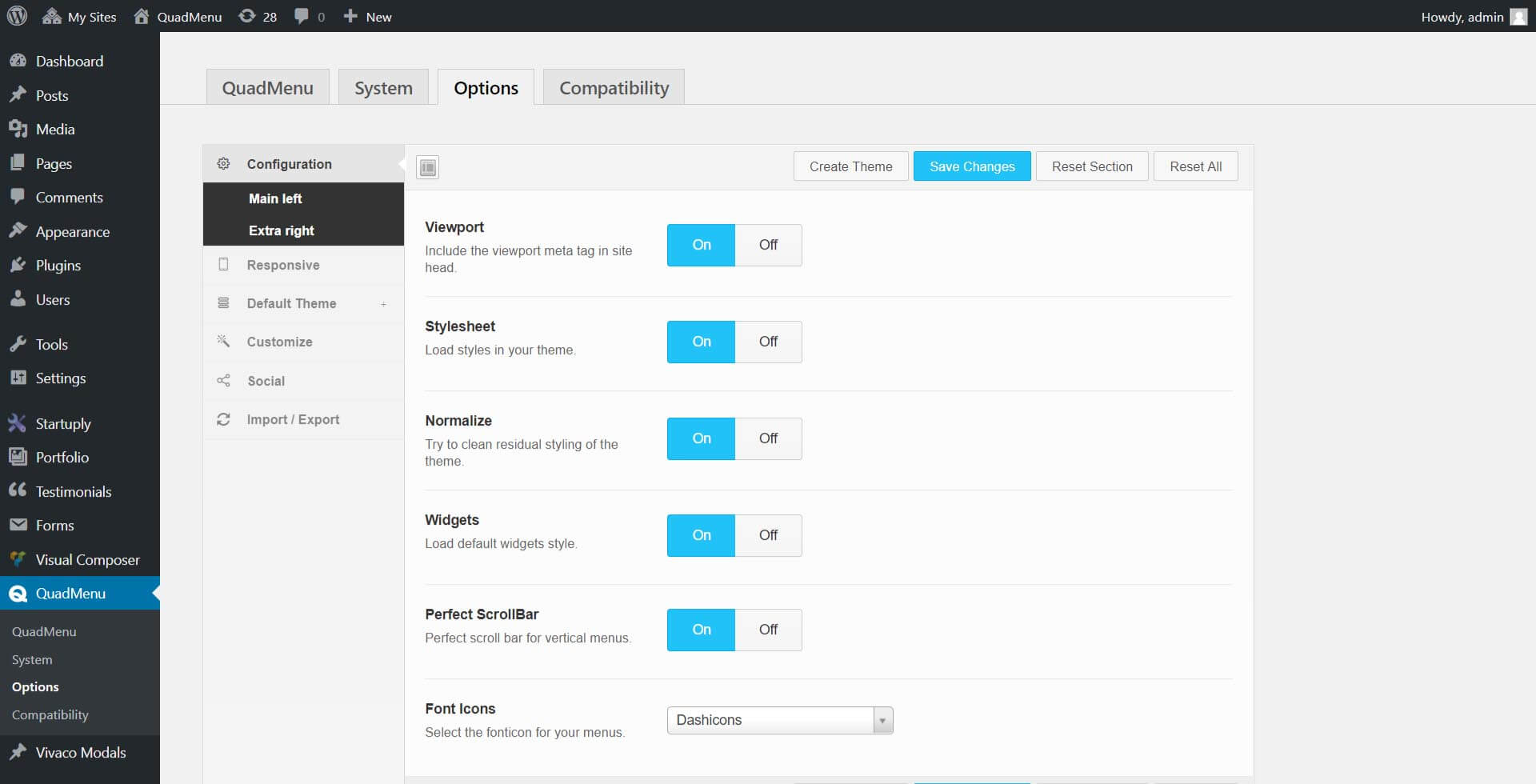Open Plugins in sidebar
Viewport: 1536px width, 784px height.
(80, 265)
